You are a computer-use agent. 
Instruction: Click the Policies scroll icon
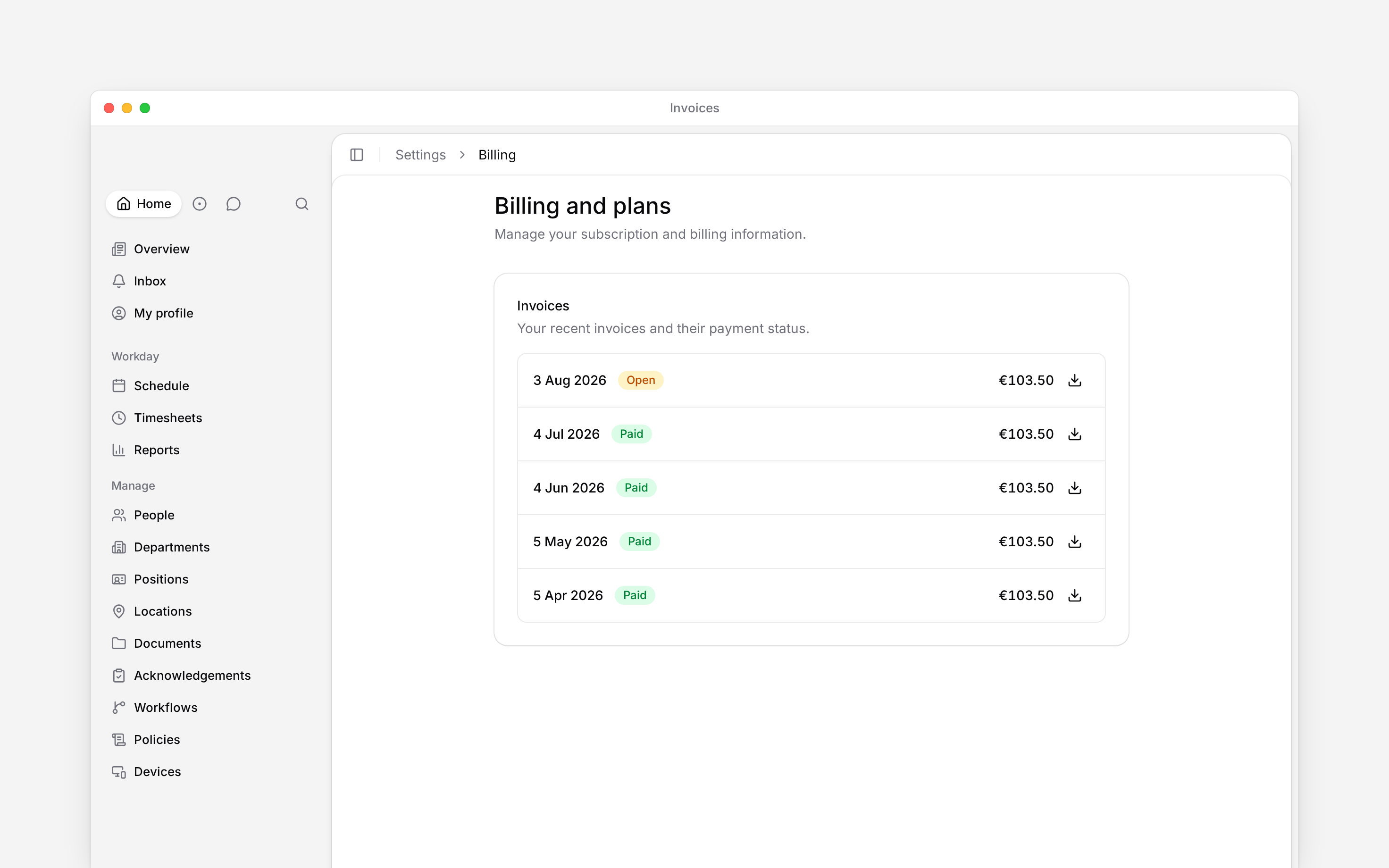point(119,740)
